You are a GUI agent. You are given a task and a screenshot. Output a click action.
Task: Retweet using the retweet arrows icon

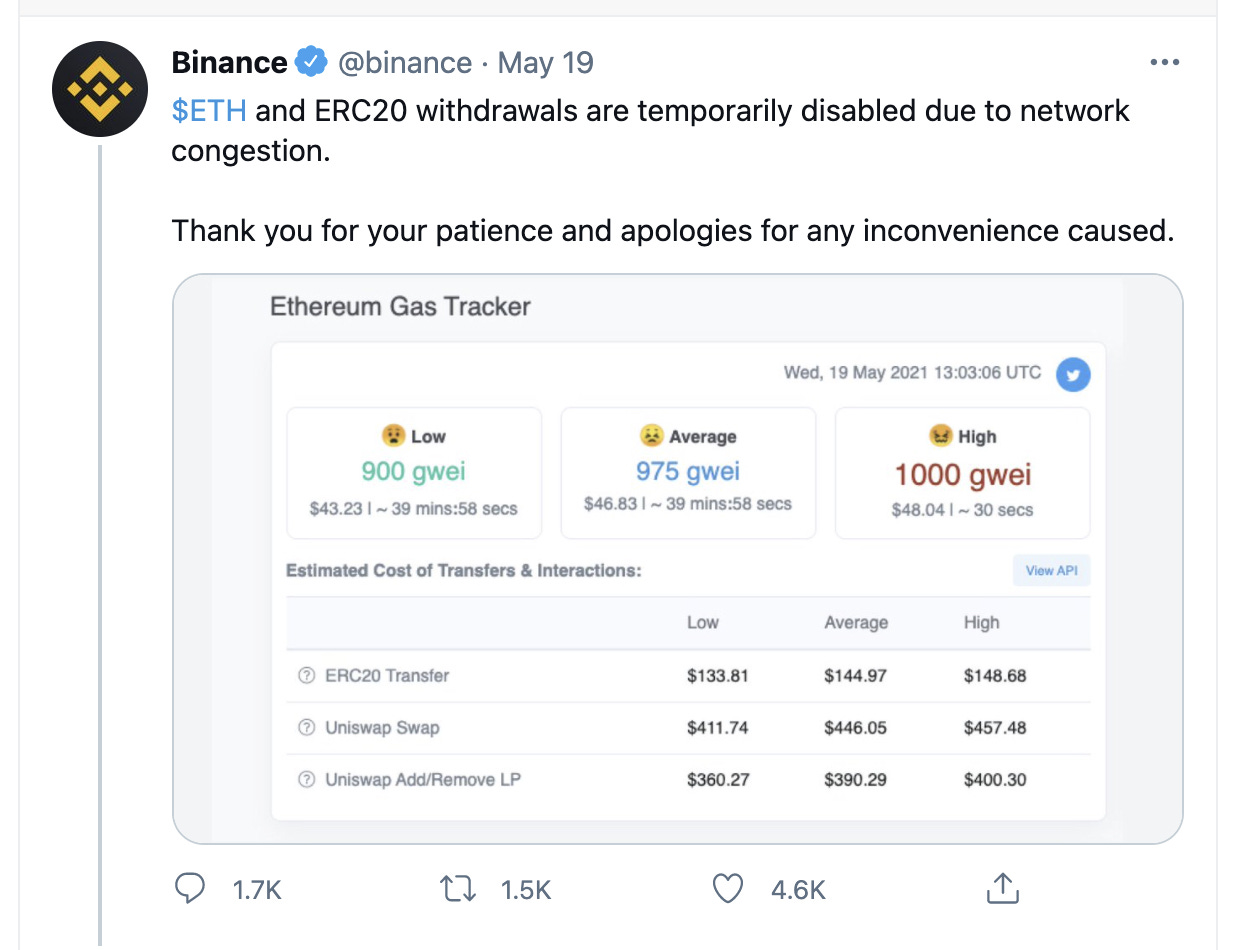[458, 888]
